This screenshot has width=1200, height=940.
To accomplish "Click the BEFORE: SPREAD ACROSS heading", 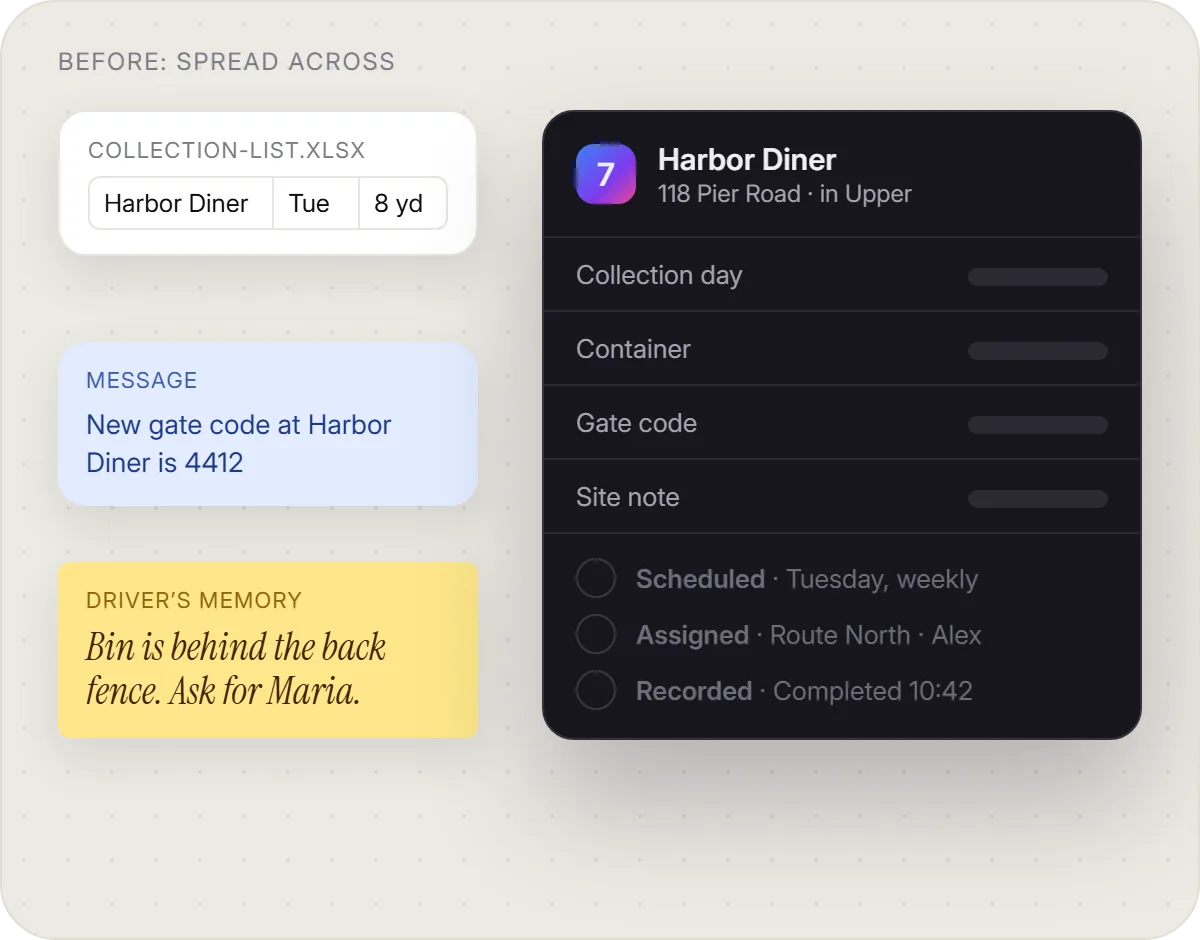I will (x=227, y=62).
